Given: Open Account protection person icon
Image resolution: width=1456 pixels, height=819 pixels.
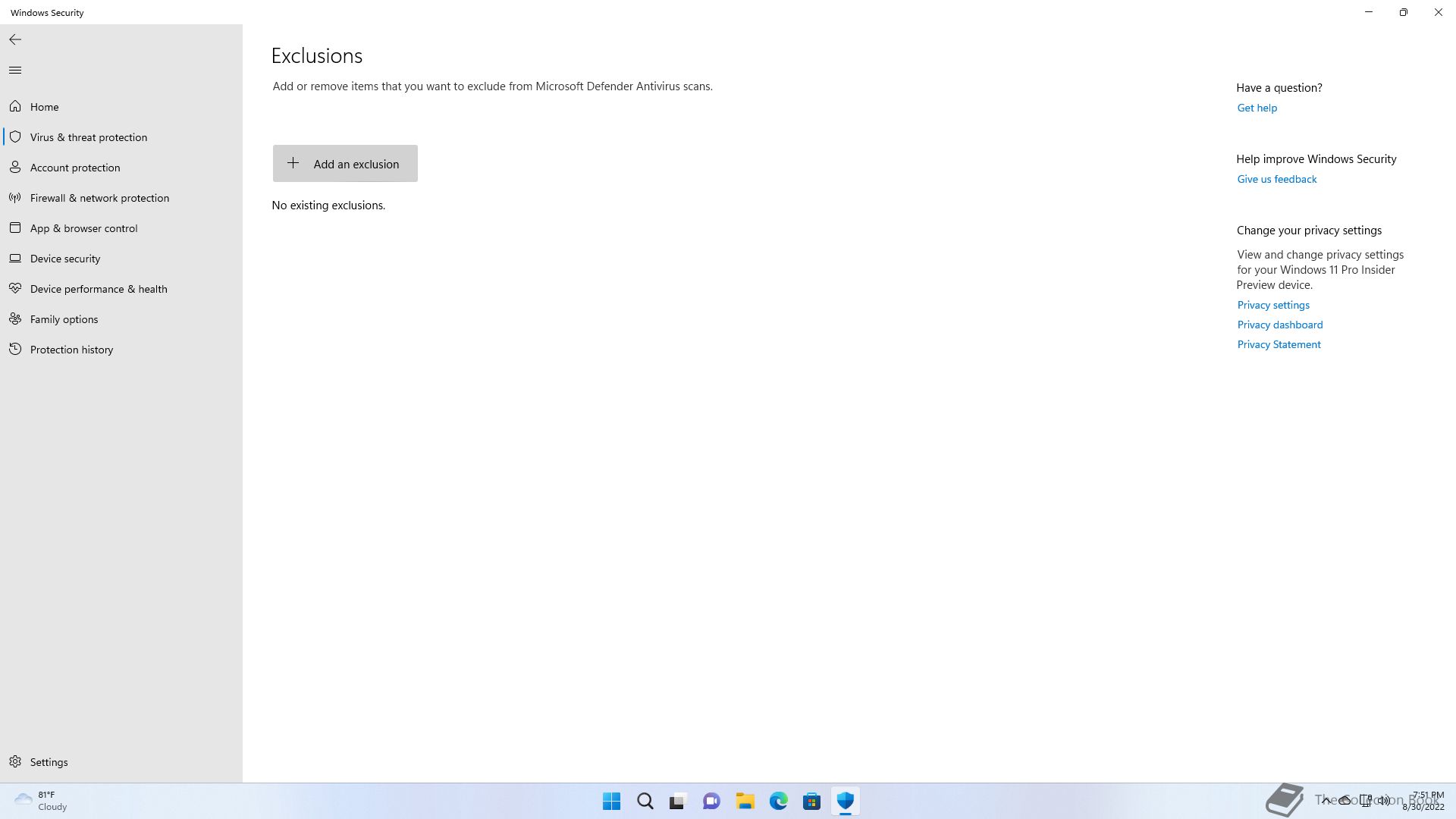Looking at the screenshot, I should (x=15, y=167).
